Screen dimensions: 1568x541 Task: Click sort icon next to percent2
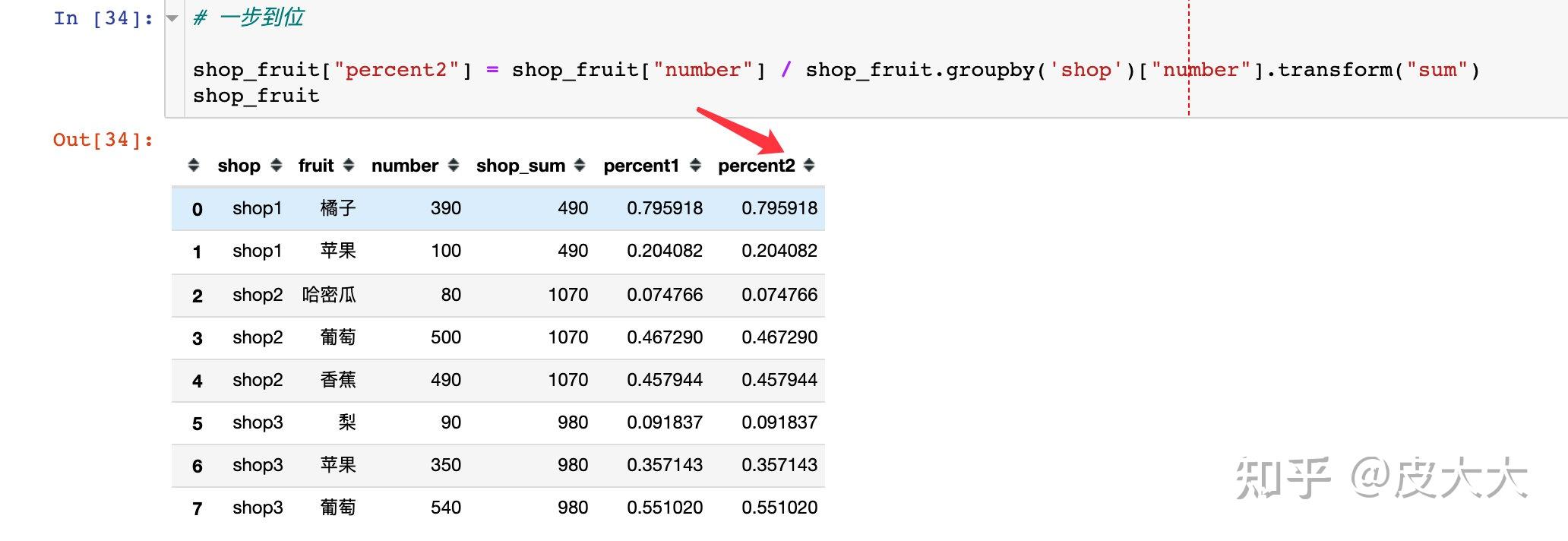pos(809,166)
